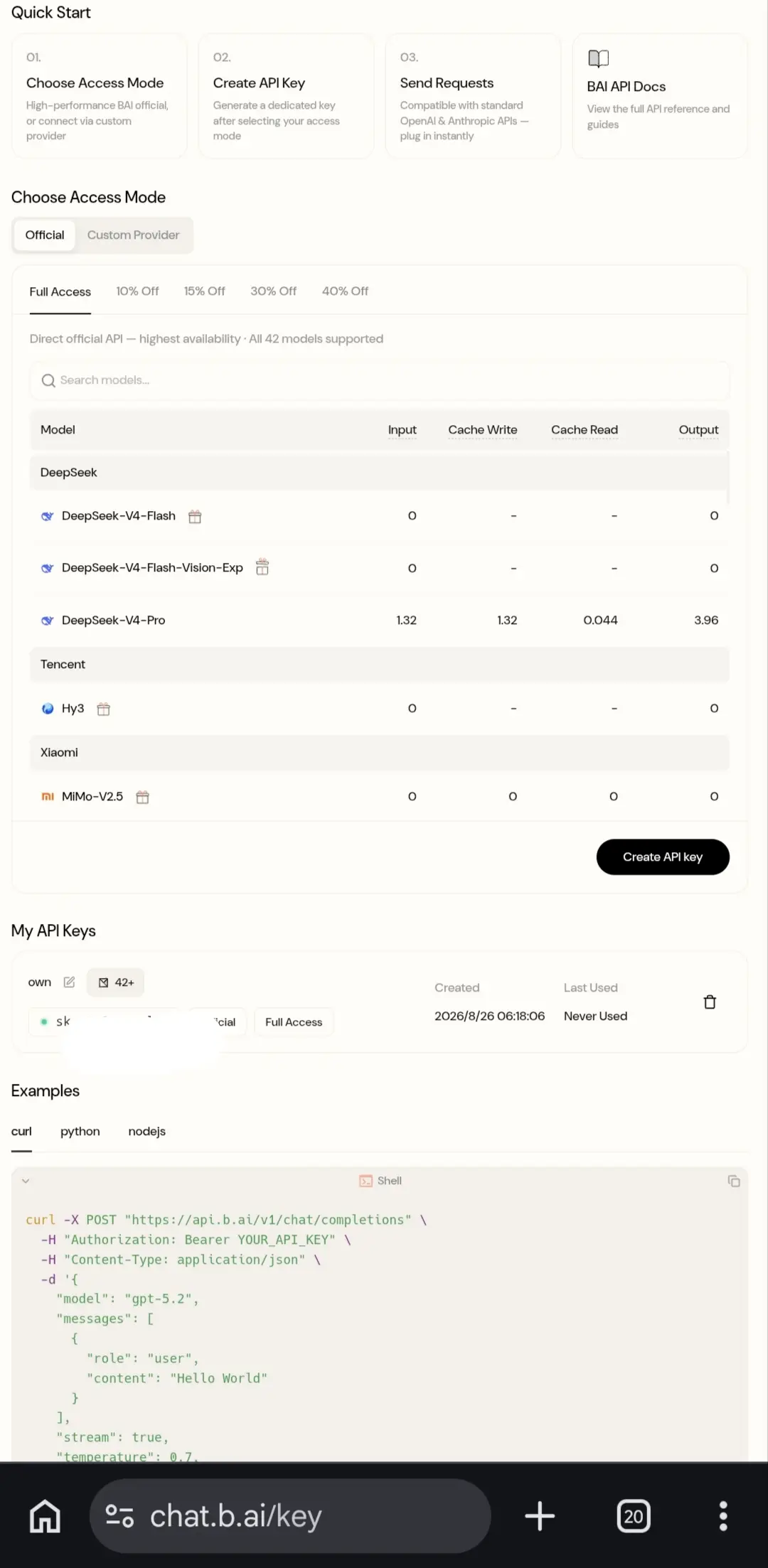Click the 42+ models badge
The width and height of the screenshot is (768, 1568).
(116, 982)
